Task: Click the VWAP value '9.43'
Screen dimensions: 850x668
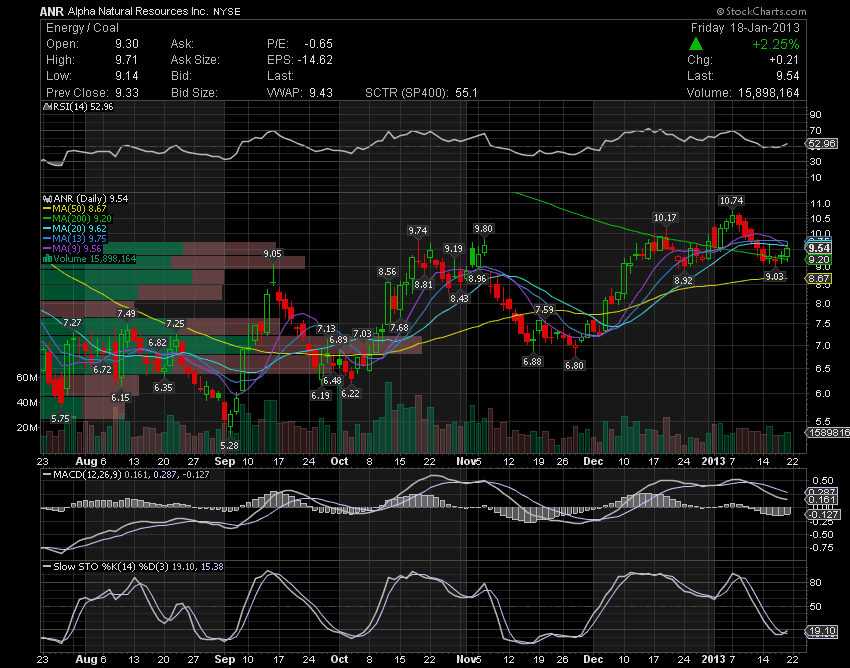Action: (x=321, y=93)
